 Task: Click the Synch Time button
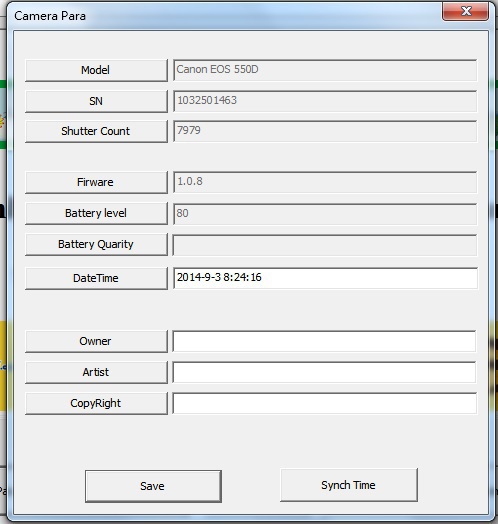point(349,485)
